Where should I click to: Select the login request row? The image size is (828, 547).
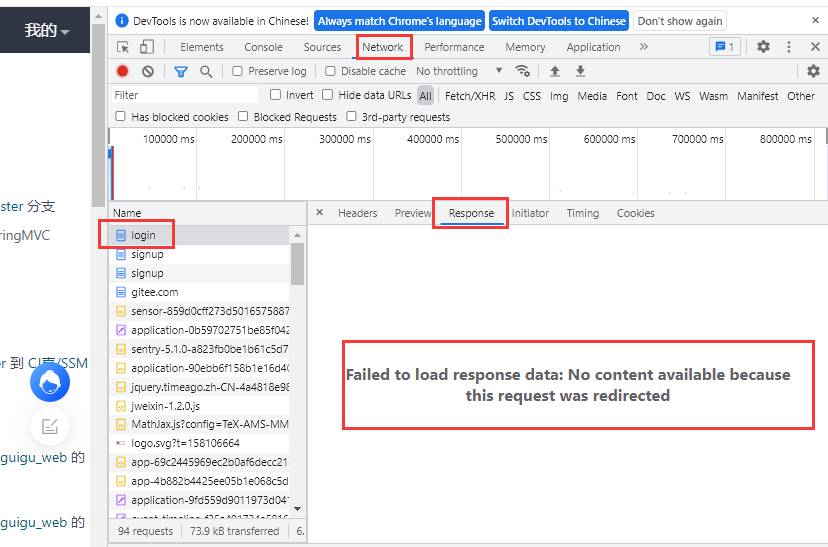pyautogui.click(x=200, y=235)
